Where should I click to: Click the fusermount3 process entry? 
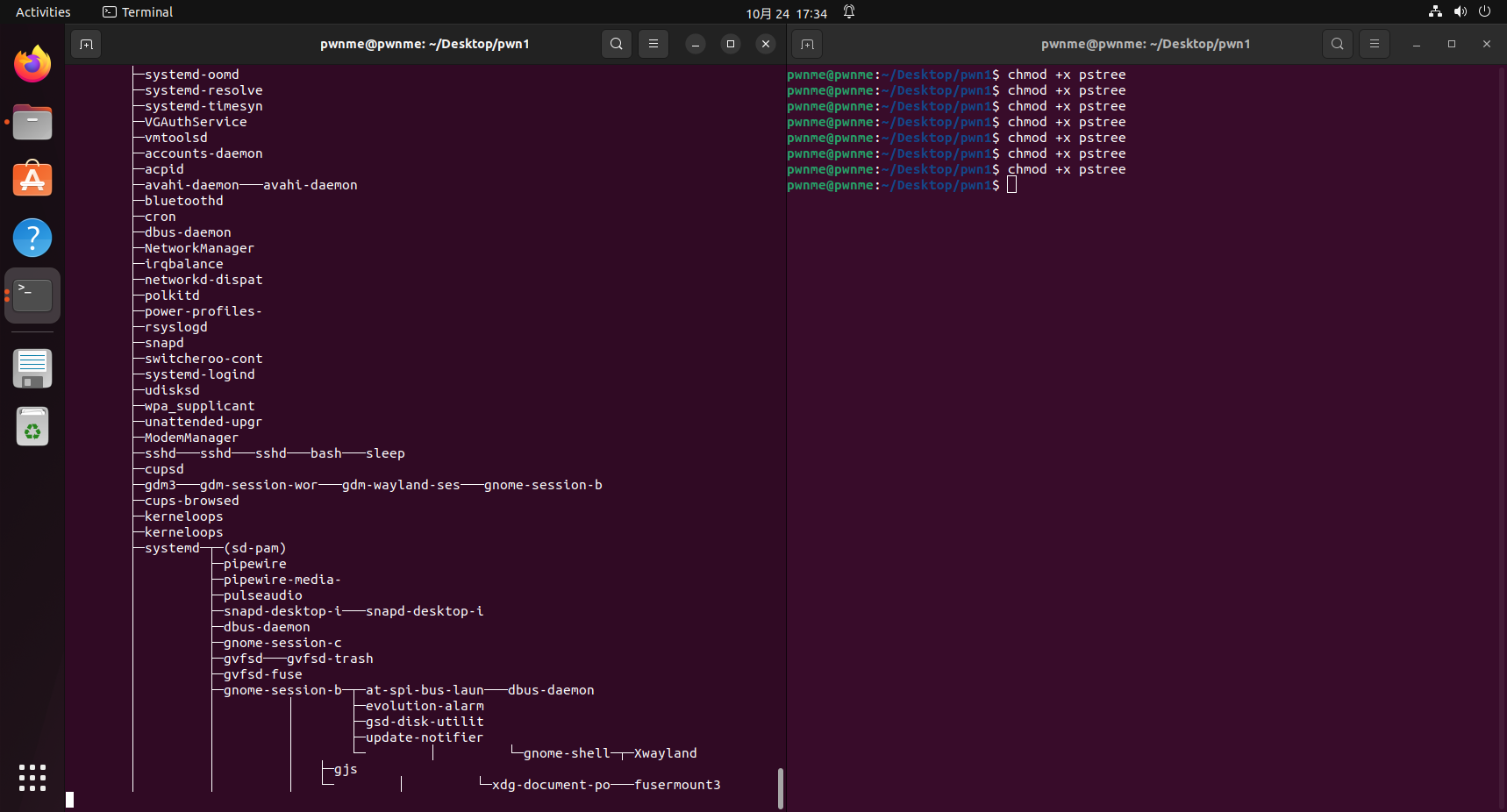pos(677,785)
